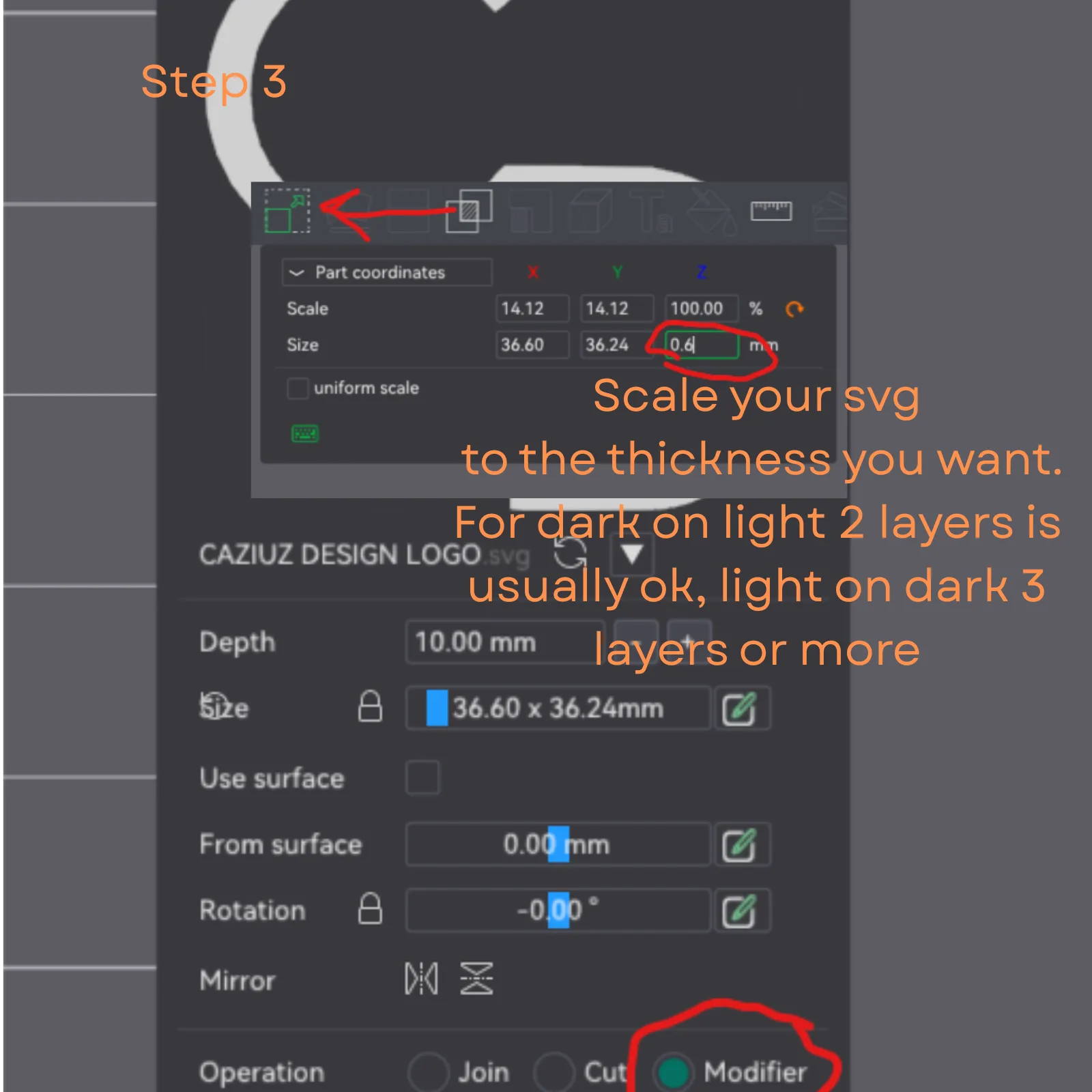Edit From surface with the pencil icon

(x=740, y=845)
